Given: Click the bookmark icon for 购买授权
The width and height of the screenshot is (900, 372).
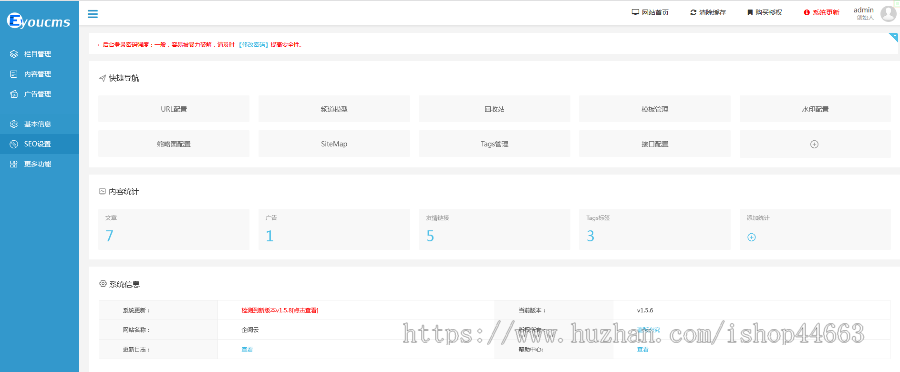Looking at the screenshot, I should [750, 12].
